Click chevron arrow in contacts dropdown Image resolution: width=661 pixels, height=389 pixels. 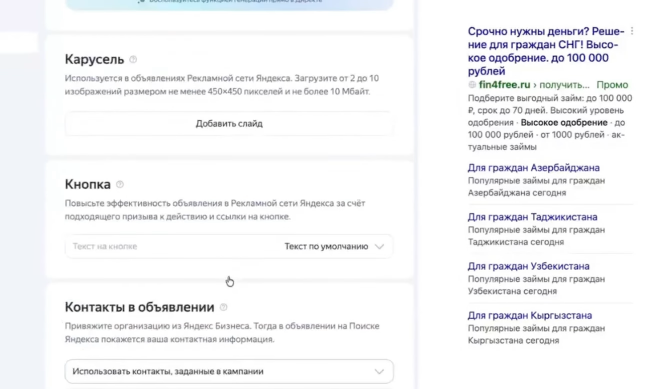pyautogui.click(x=379, y=372)
